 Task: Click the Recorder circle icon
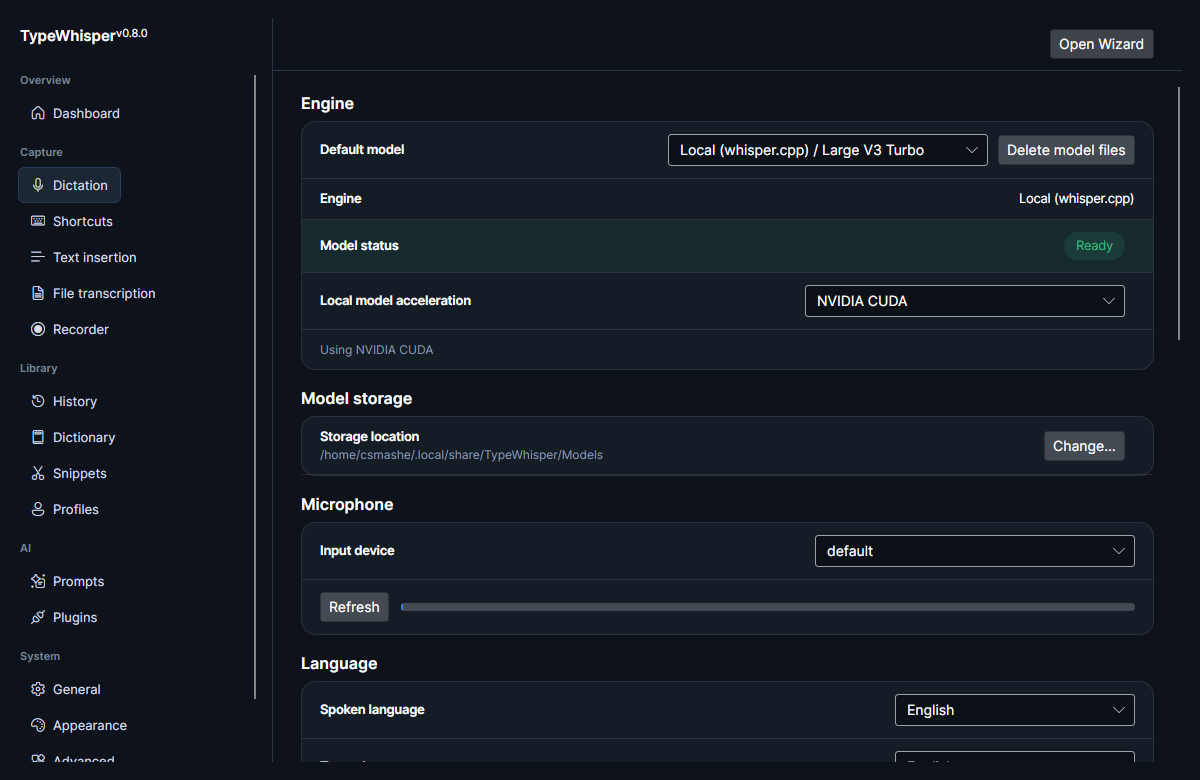point(38,329)
